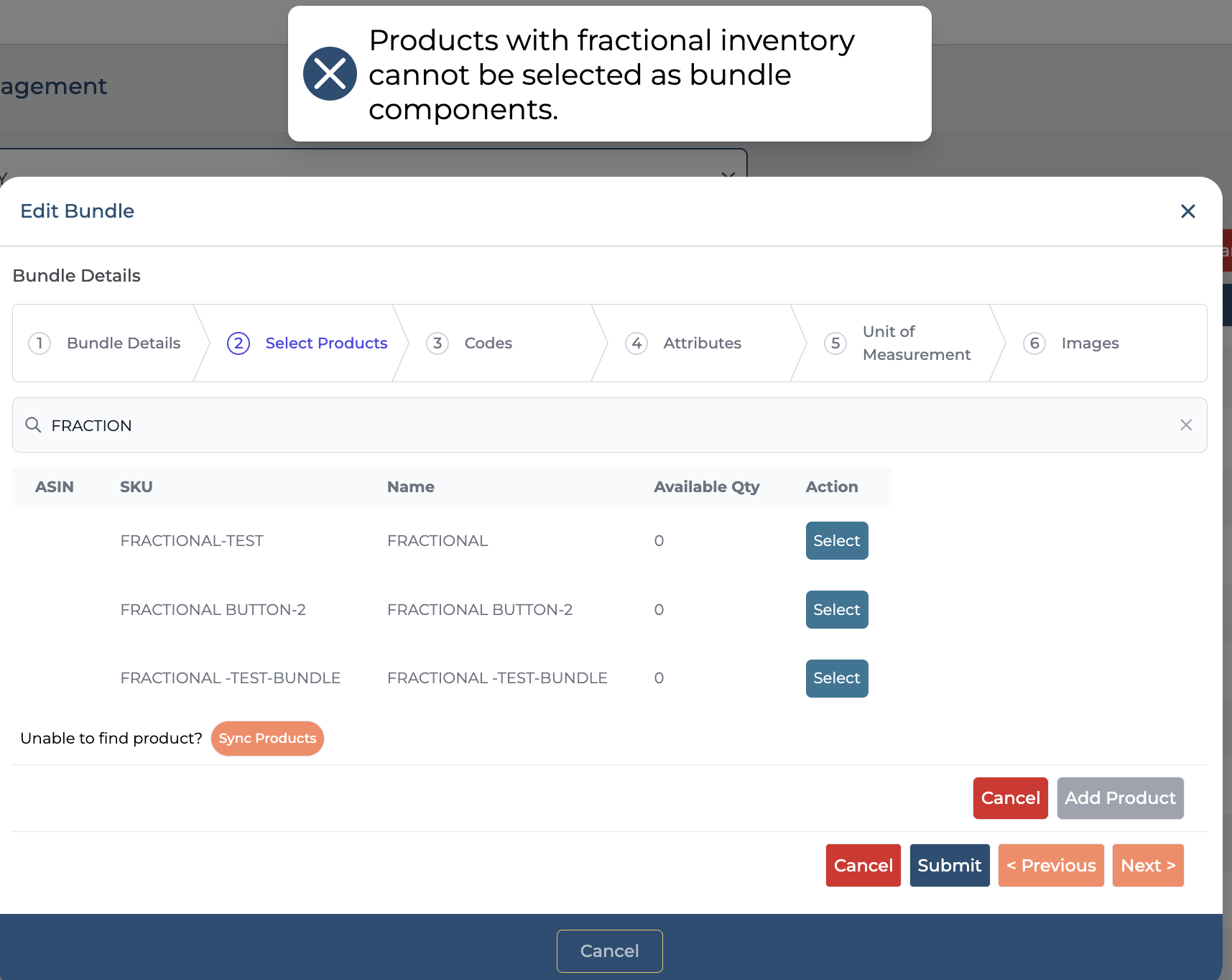The height and width of the screenshot is (980, 1232).
Task: Go back with the Previous button
Action: (1050, 866)
